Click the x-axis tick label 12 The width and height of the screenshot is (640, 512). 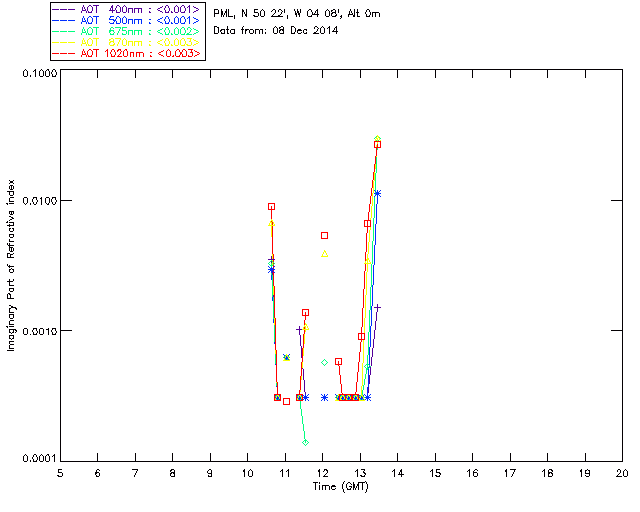(x=322, y=473)
